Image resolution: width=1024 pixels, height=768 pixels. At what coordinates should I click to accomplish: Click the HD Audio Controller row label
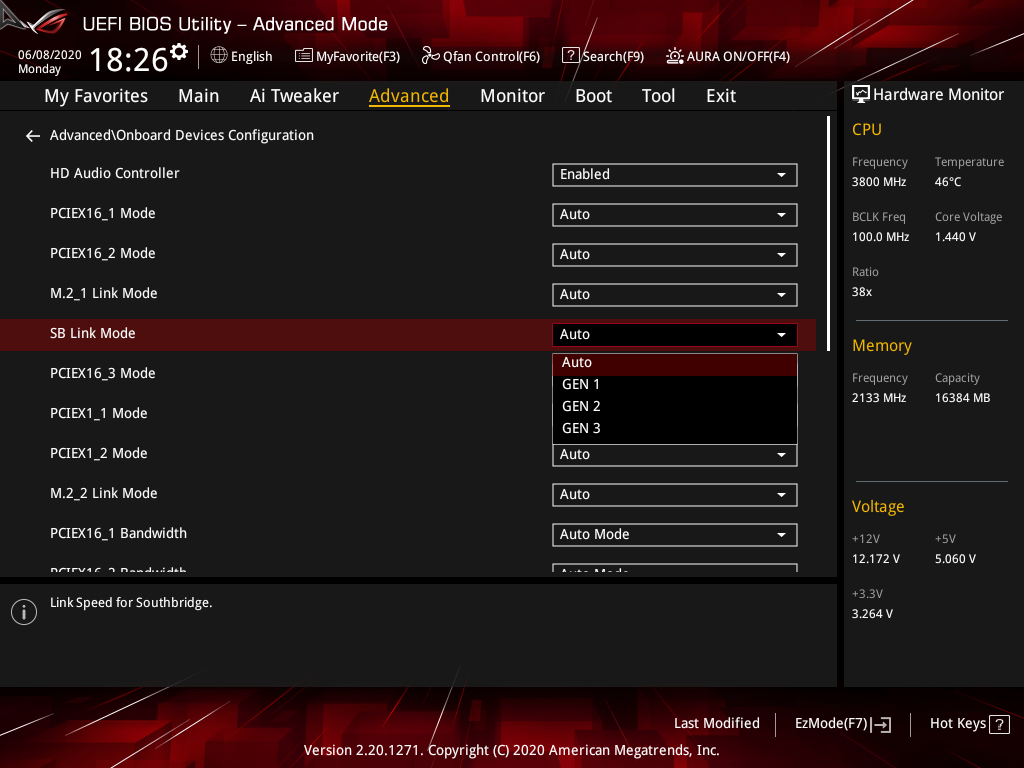[x=114, y=173]
